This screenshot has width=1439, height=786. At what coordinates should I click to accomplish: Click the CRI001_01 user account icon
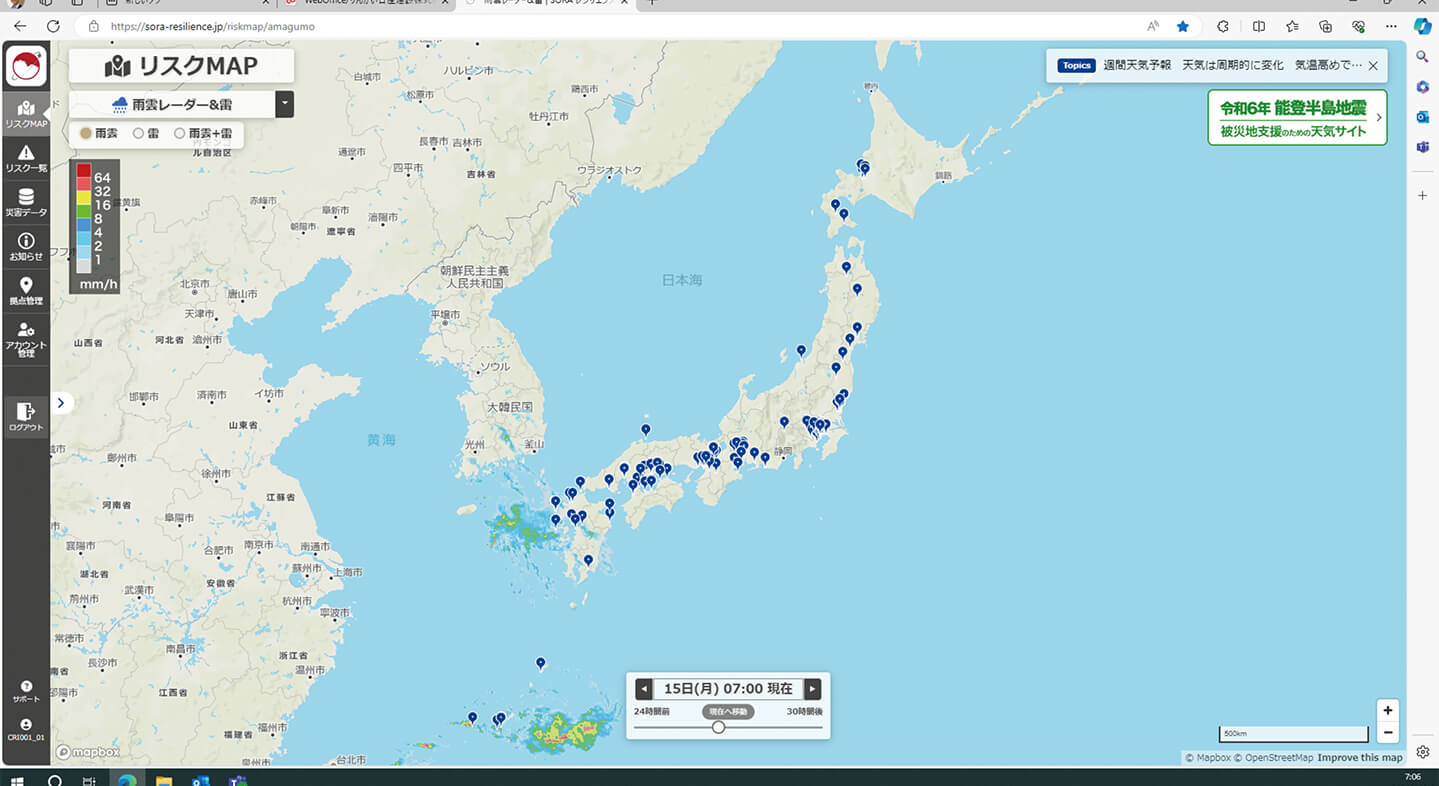coord(26,729)
